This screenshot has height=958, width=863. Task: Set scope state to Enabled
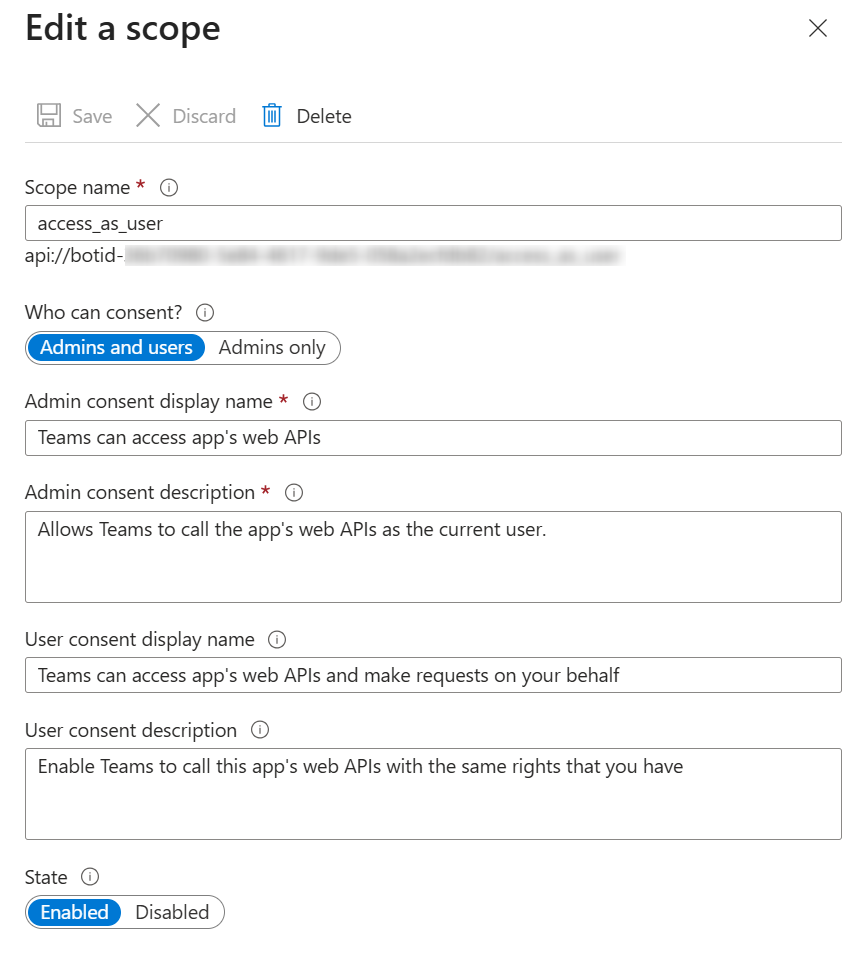click(75, 912)
